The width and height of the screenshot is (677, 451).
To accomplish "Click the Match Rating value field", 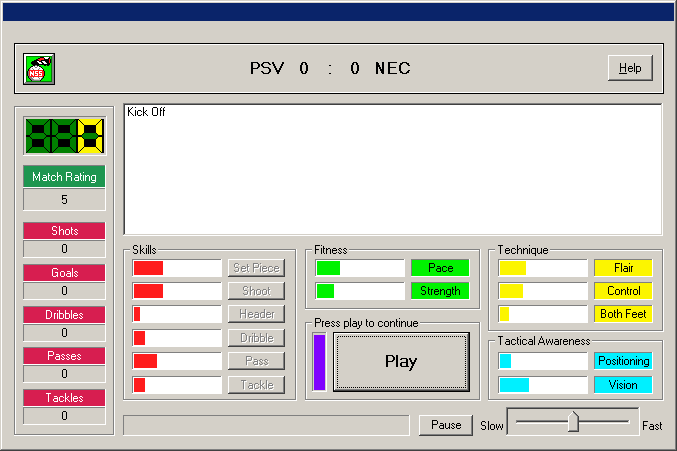I will pyautogui.click(x=65, y=199).
